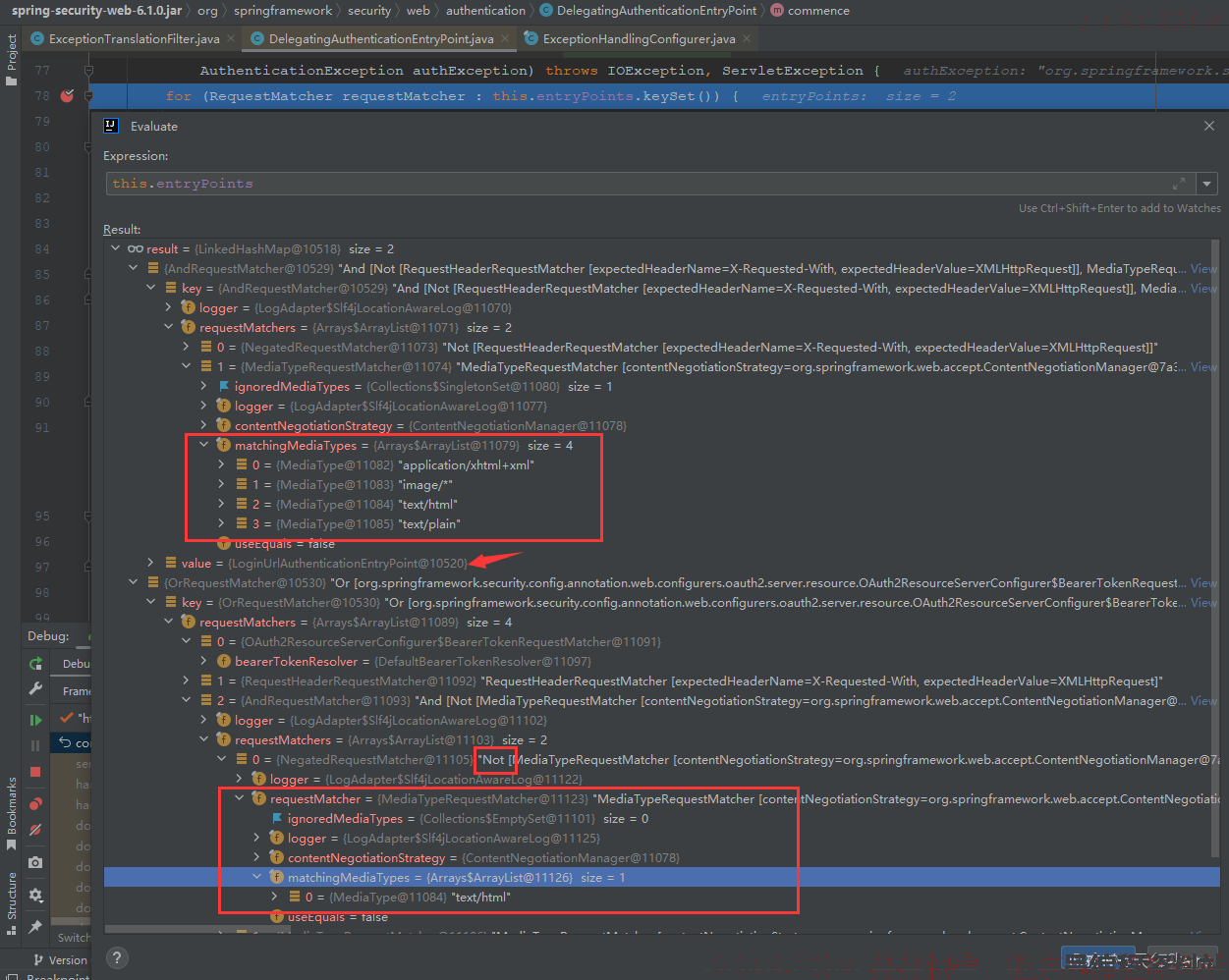Image resolution: width=1229 pixels, height=980 pixels.
Task: Collapse requestMatchers ArrayList@11071 node
Action: [169, 328]
